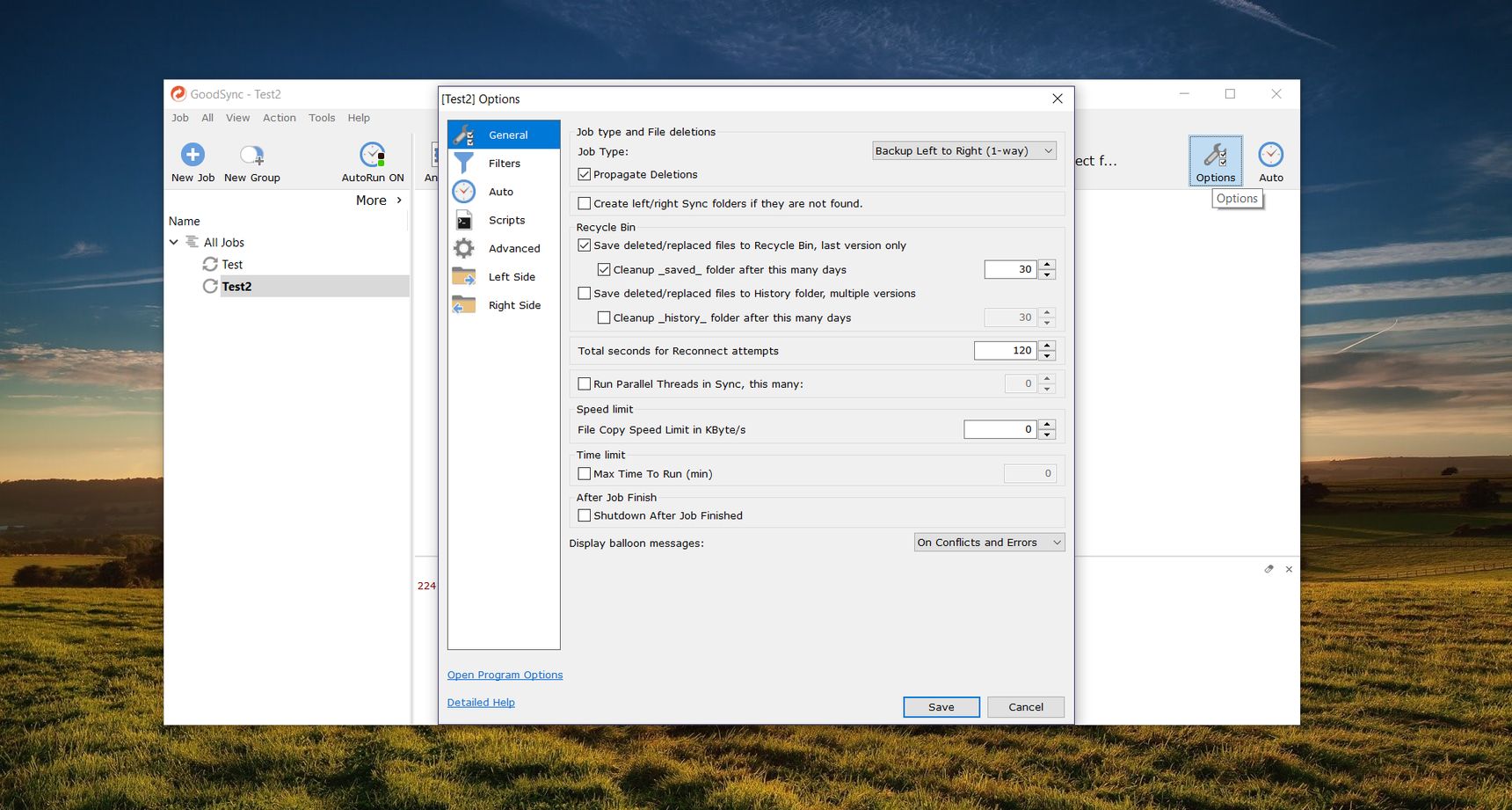Click the All Jobs list icon

(192, 242)
